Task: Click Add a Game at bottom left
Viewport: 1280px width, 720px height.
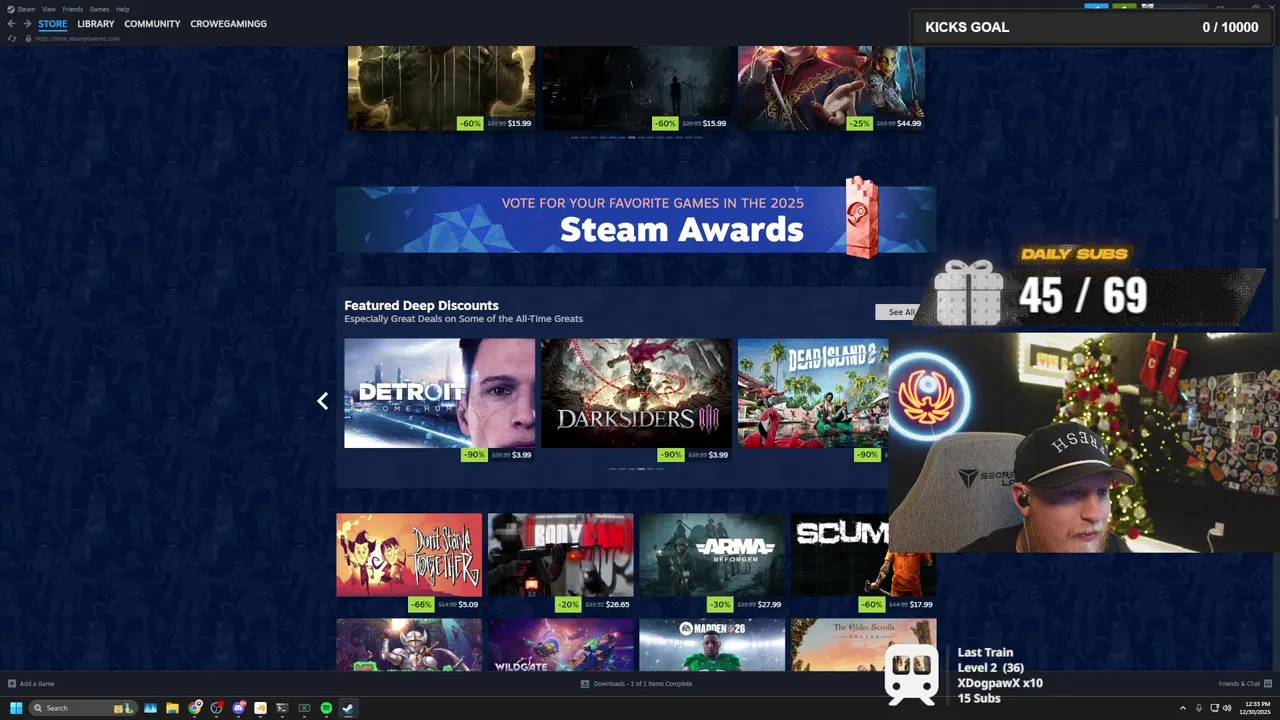Action: (31, 684)
